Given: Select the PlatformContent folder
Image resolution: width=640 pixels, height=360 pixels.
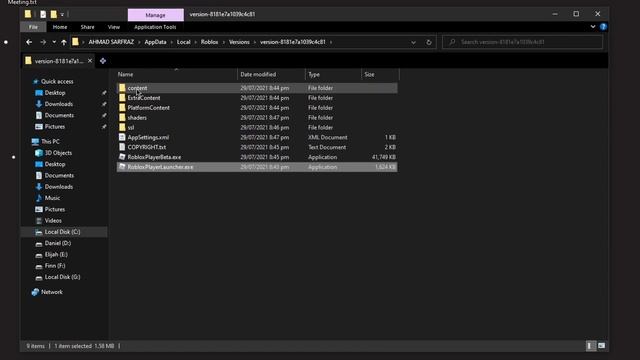Looking at the screenshot, I should [x=257, y=108].
